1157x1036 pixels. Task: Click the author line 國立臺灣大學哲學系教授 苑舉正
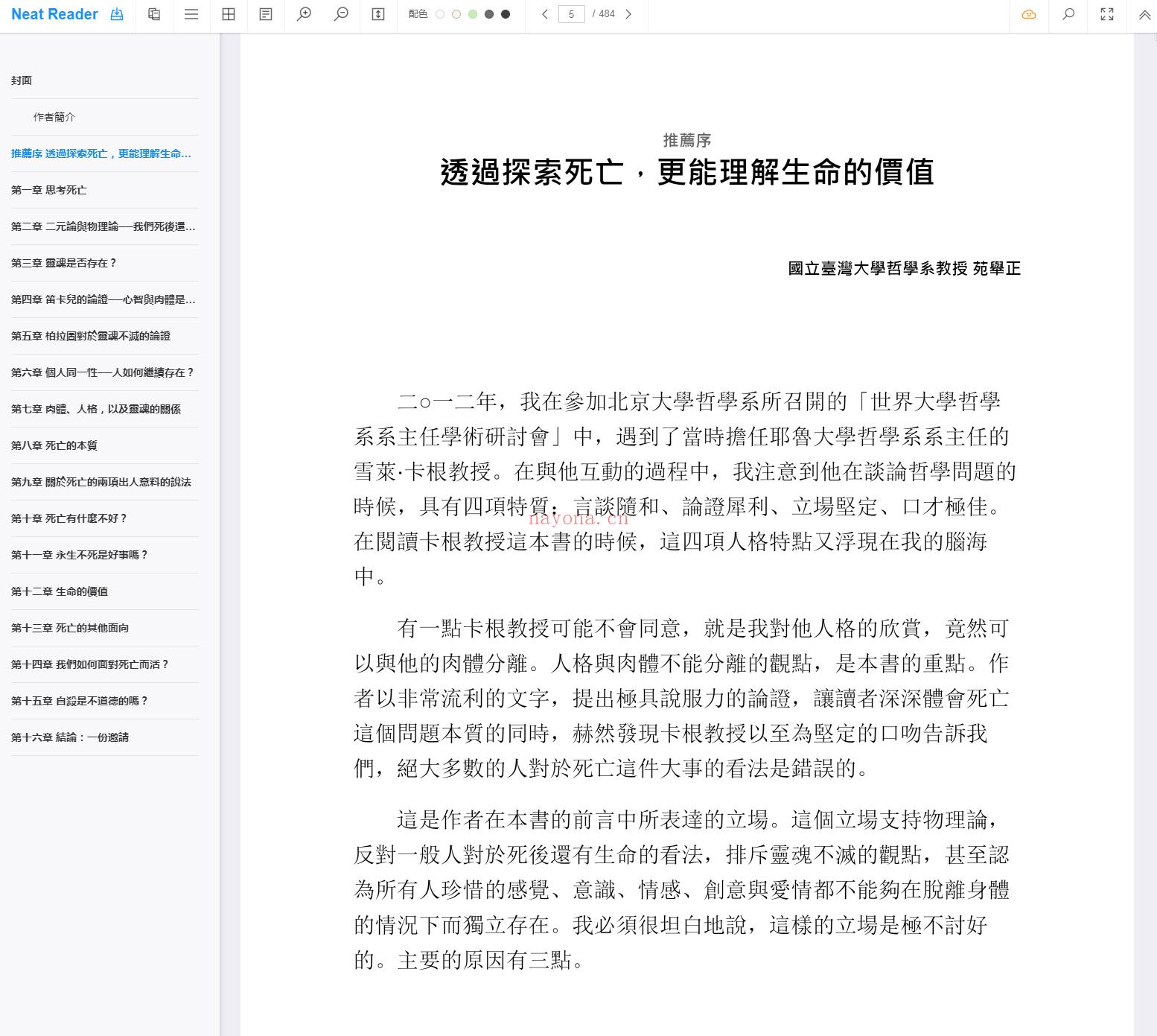[x=905, y=269]
